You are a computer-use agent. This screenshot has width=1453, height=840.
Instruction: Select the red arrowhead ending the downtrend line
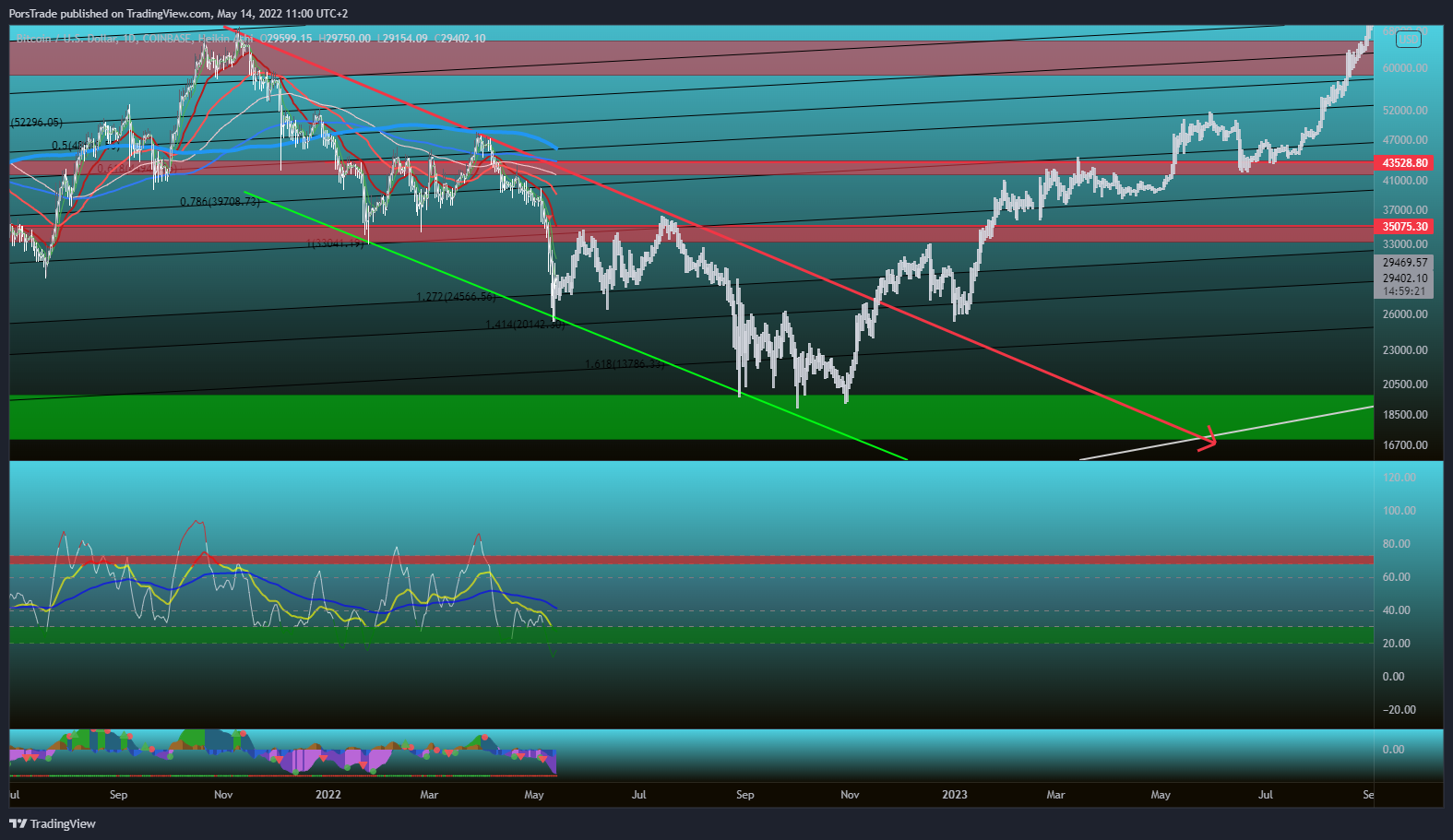tap(1207, 439)
